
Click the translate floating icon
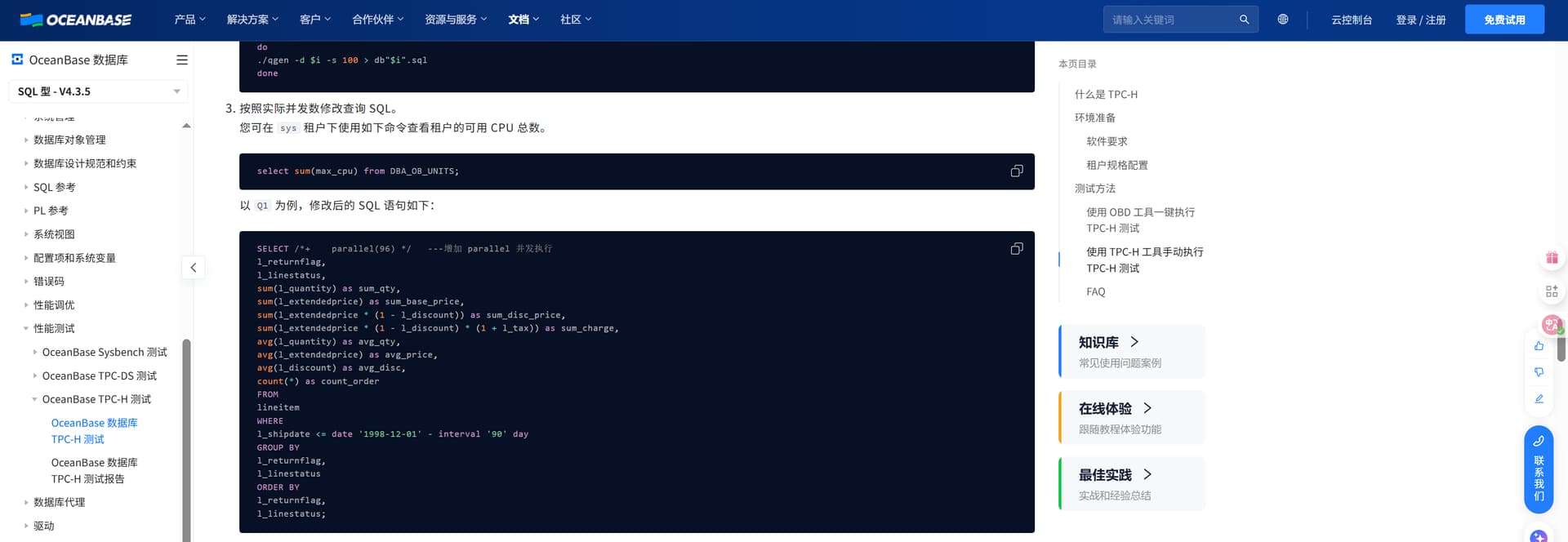(x=1552, y=324)
